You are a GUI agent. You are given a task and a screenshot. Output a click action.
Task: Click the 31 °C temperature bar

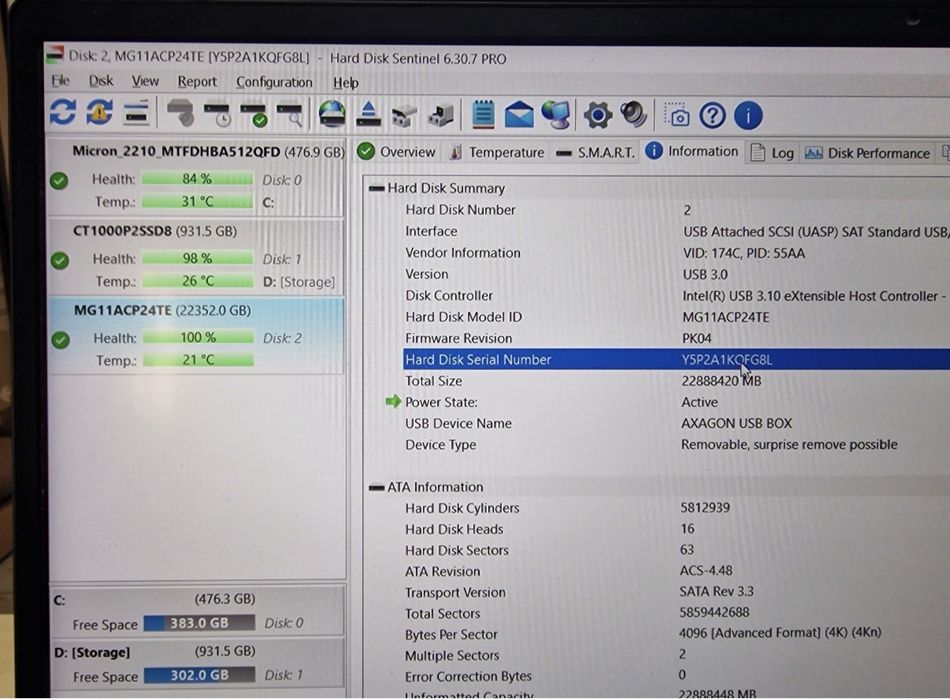pyautogui.click(x=198, y=201)
